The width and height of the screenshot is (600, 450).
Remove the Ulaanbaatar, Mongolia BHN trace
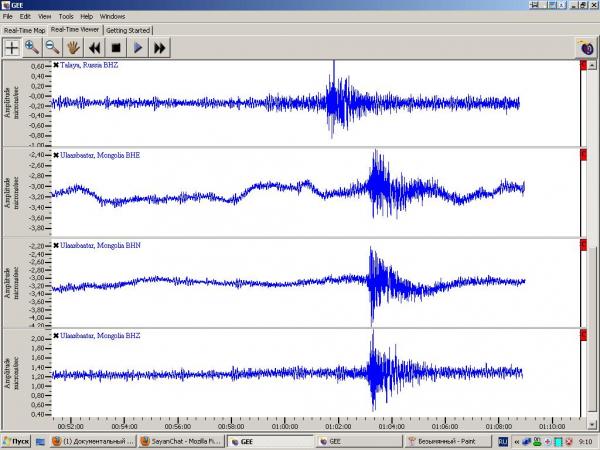(56, 245)
